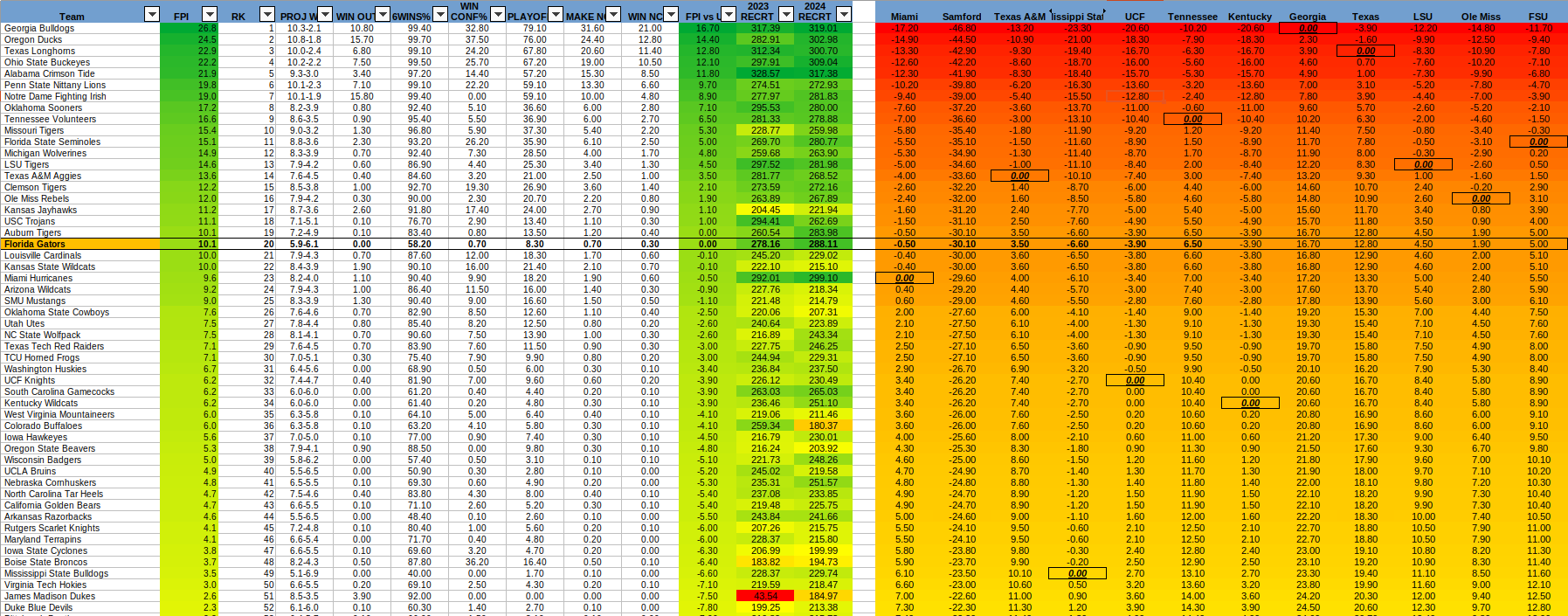
Task: Open the 2024 RECRT column filter dropdown
Action: 844,14
